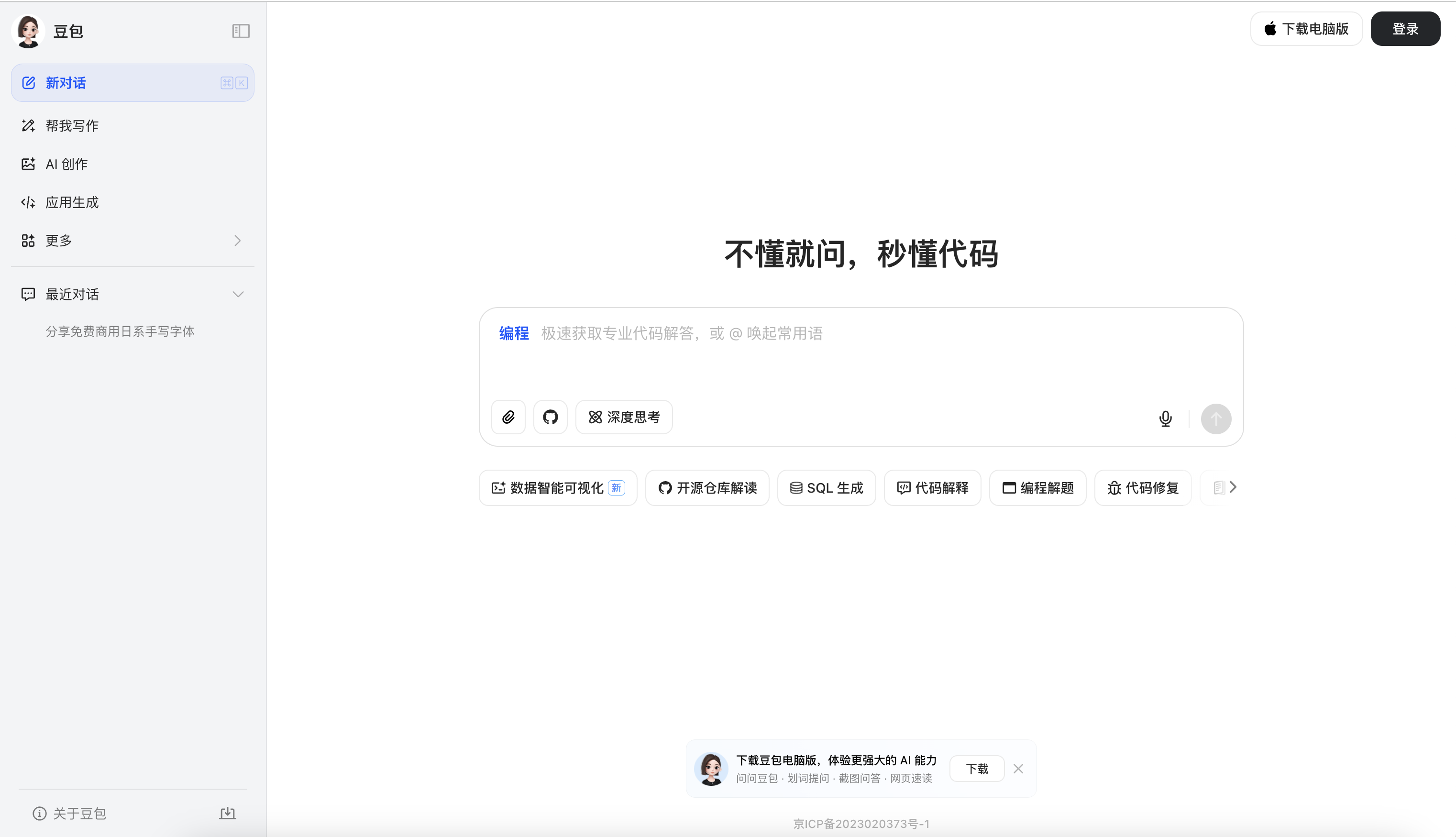Collapse the sidebar with the panel toggle

241,31
